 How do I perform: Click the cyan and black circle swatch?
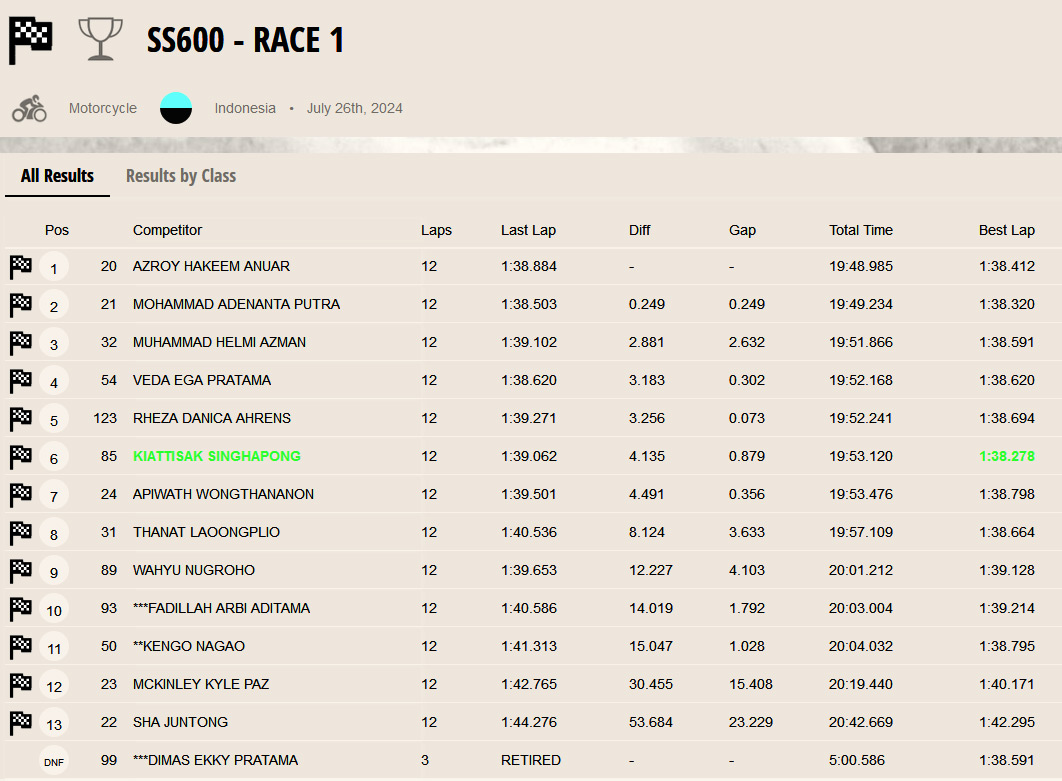click(176, 108)
